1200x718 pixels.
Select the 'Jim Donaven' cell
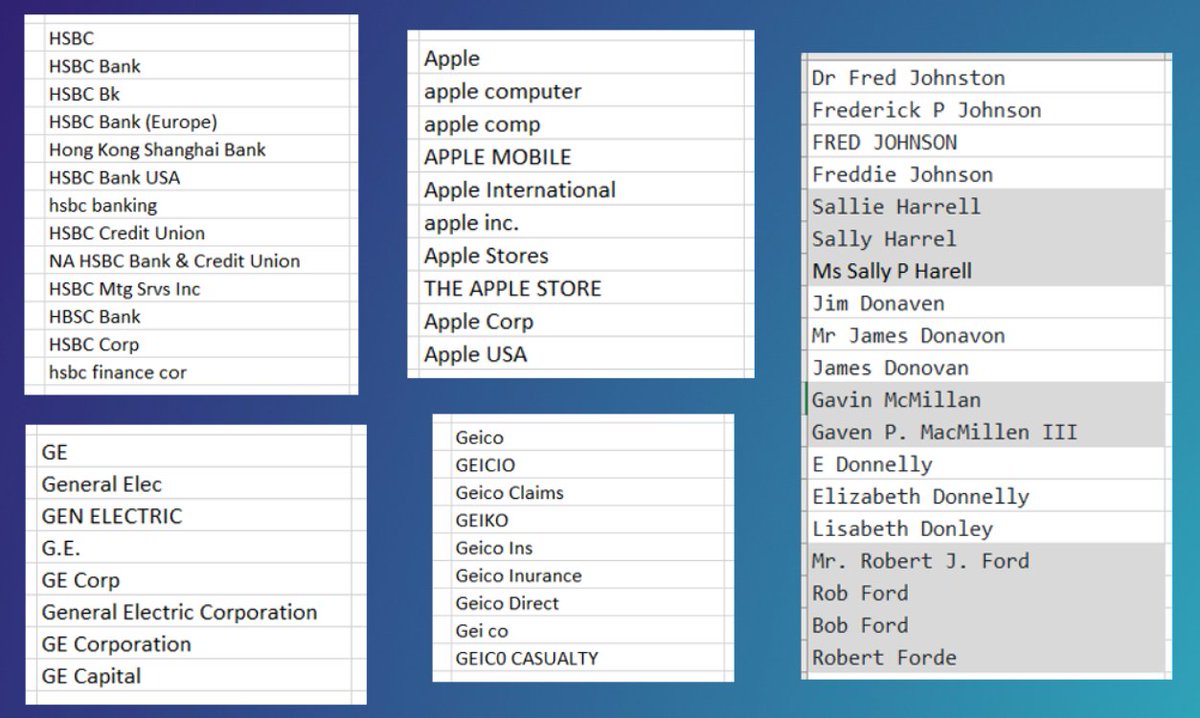(x=986, y=303)
